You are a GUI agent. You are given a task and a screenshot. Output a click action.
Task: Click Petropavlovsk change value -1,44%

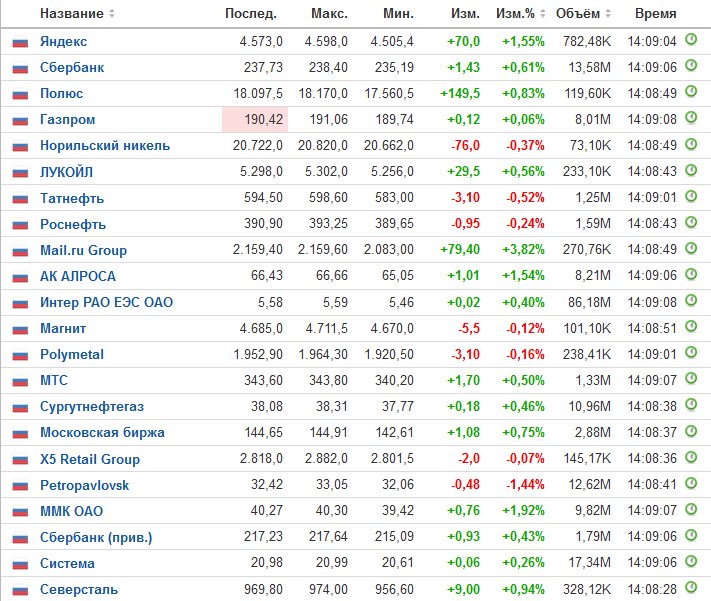point(525,484)
